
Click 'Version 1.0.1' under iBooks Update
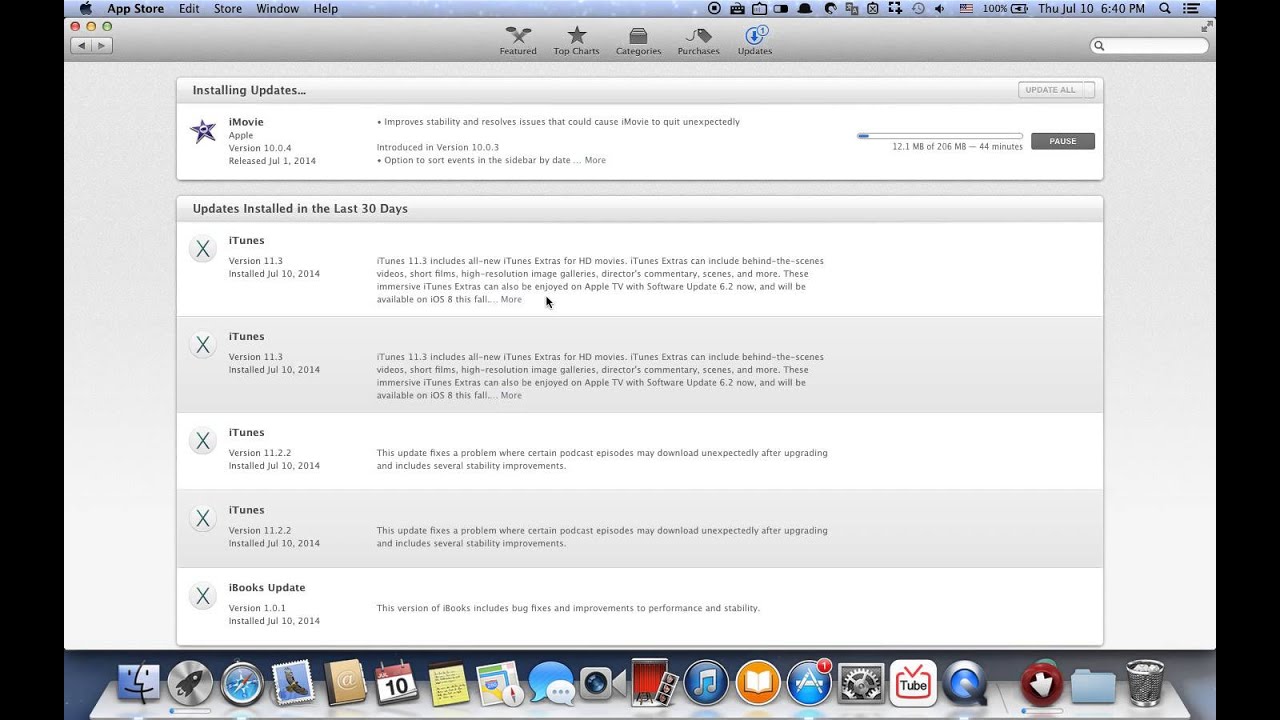click(x=257, y=608)
